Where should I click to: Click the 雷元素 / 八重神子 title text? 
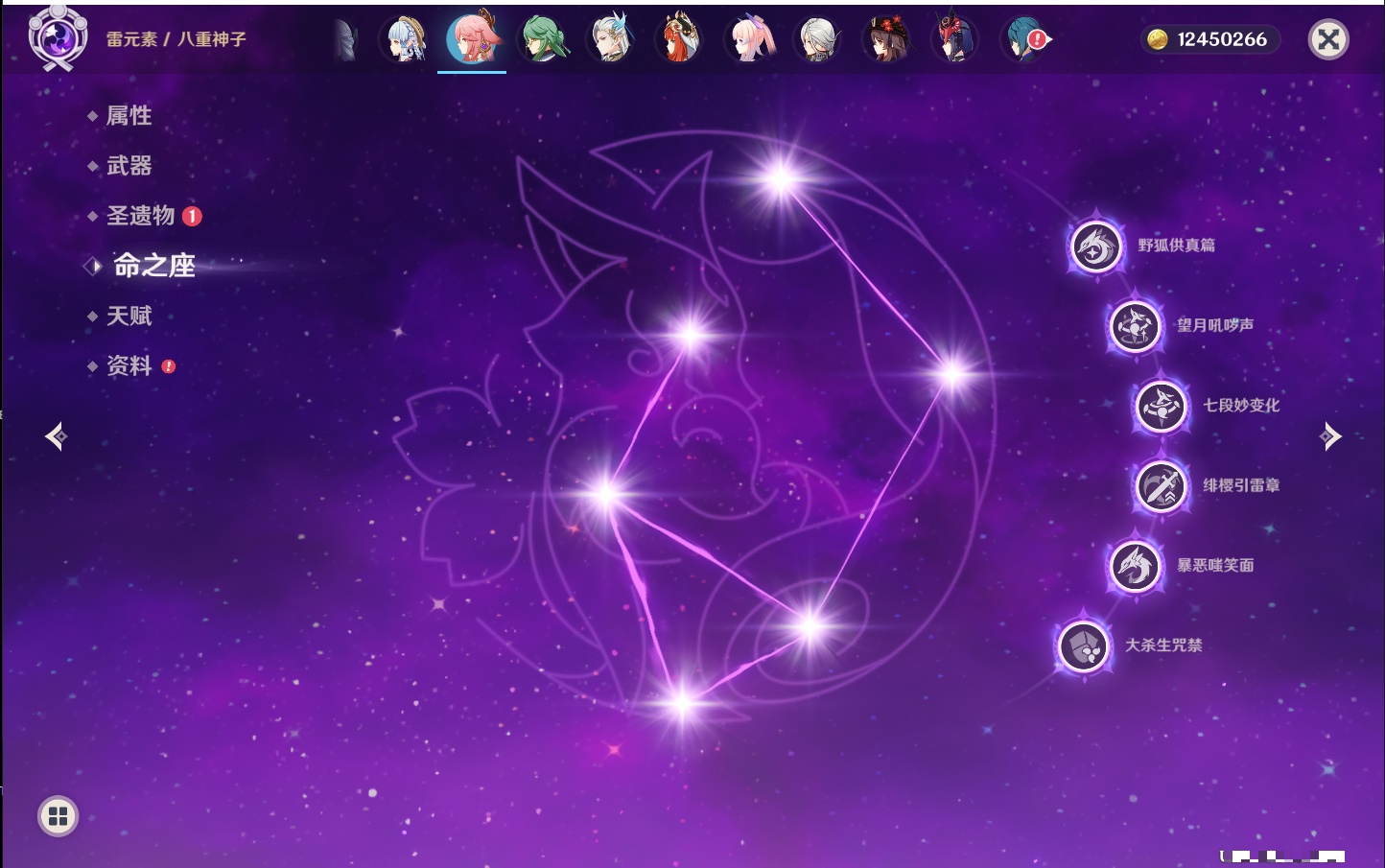[x=176, y=39]
